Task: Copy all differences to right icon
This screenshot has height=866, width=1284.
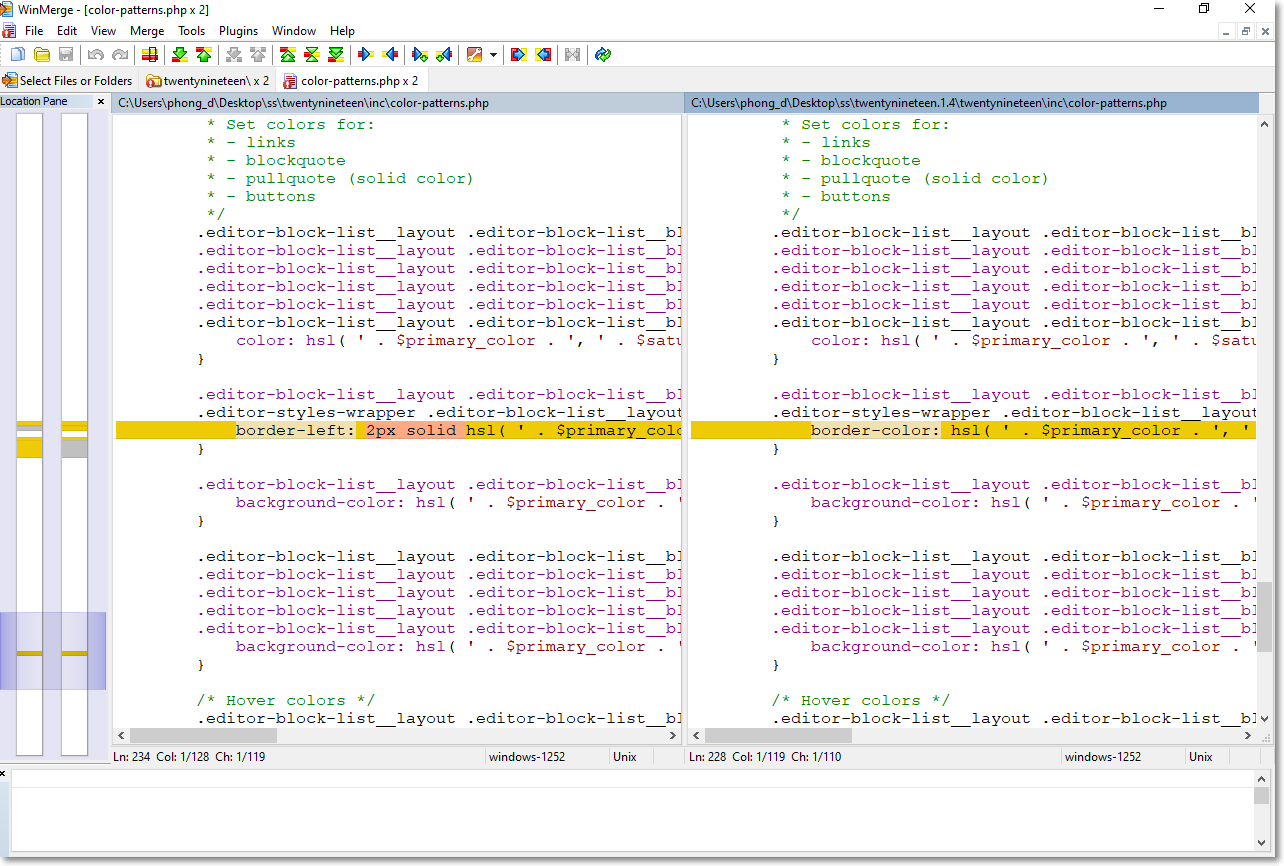Action: pyautogui.click(x=518, y=54)
